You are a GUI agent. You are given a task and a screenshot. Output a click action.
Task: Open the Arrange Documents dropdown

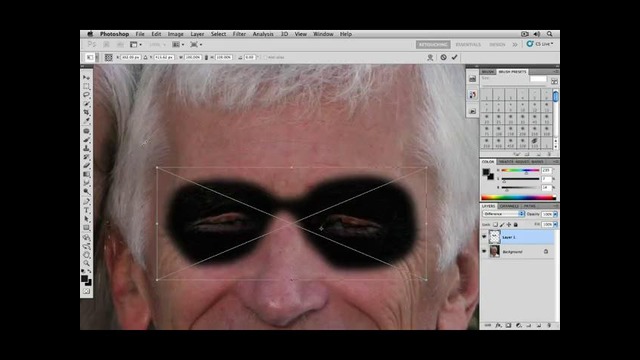coord(178,44)
